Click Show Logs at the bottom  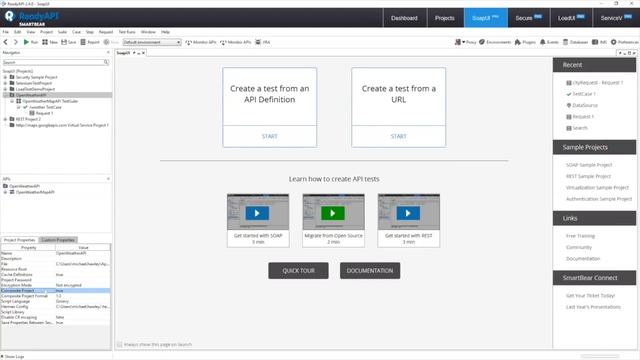tap(14, 356)
